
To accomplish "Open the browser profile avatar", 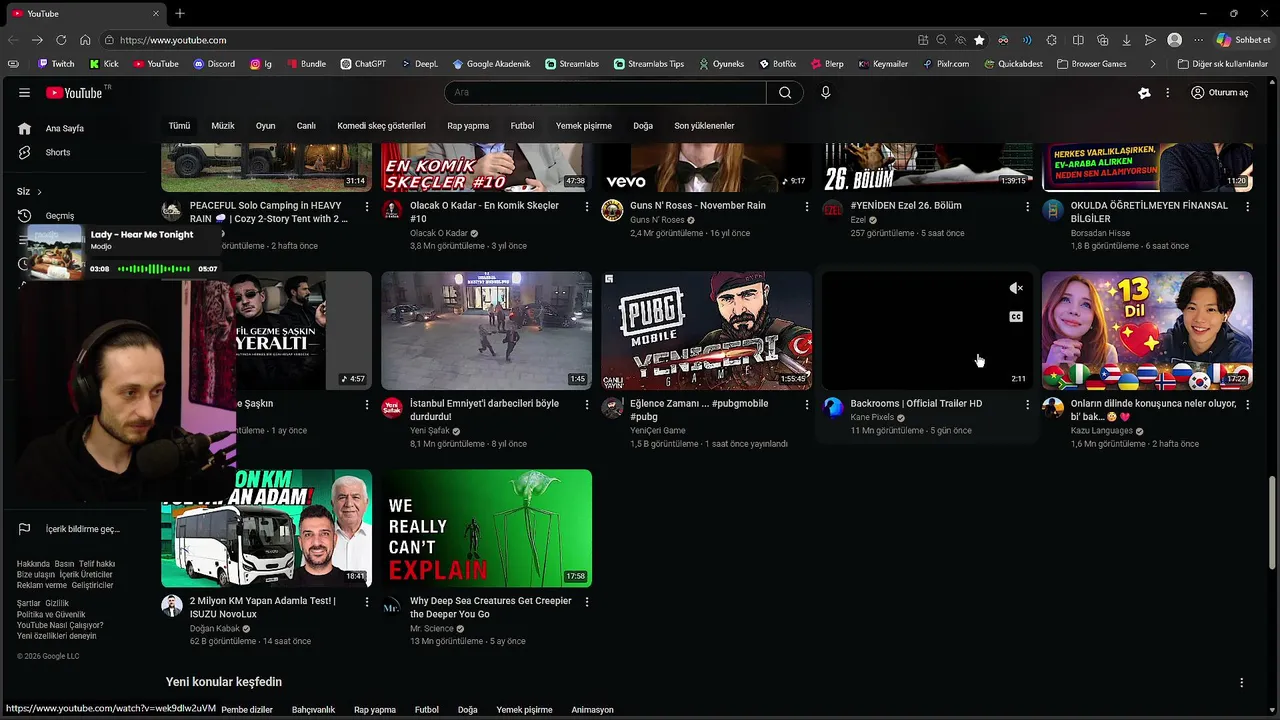I will [x=1175, y=40].
